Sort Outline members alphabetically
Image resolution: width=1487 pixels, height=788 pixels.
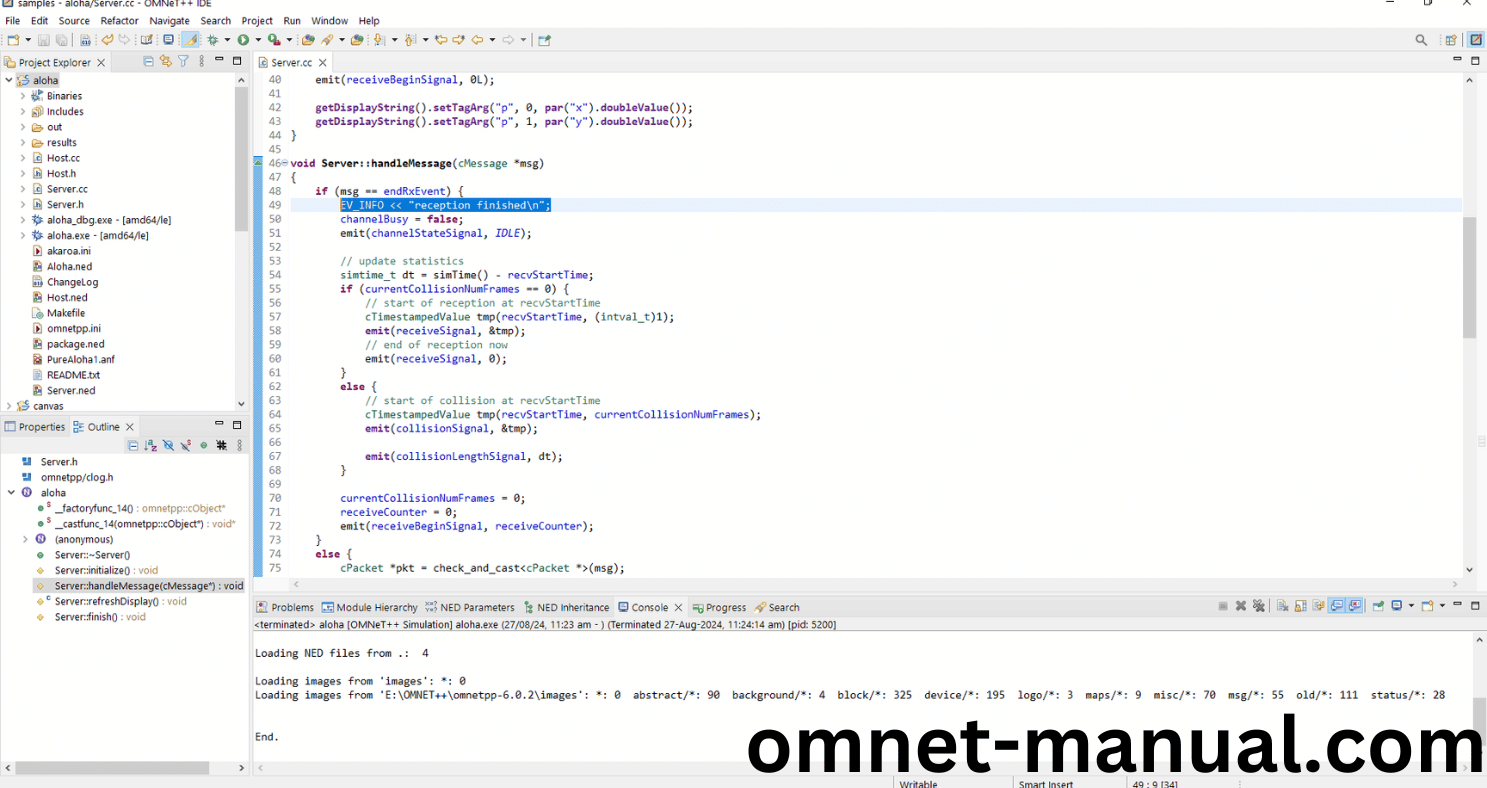point(150,446)
